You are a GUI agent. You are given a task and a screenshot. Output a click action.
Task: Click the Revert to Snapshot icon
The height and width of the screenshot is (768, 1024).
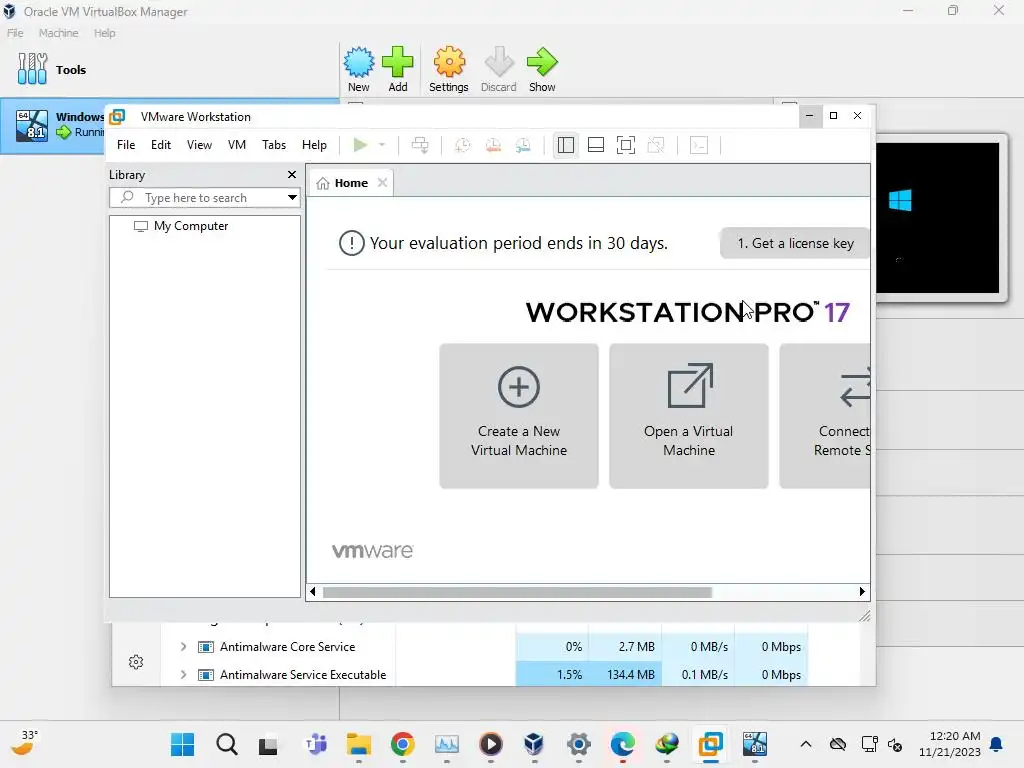pyautogui.click(x=493, y=145)
